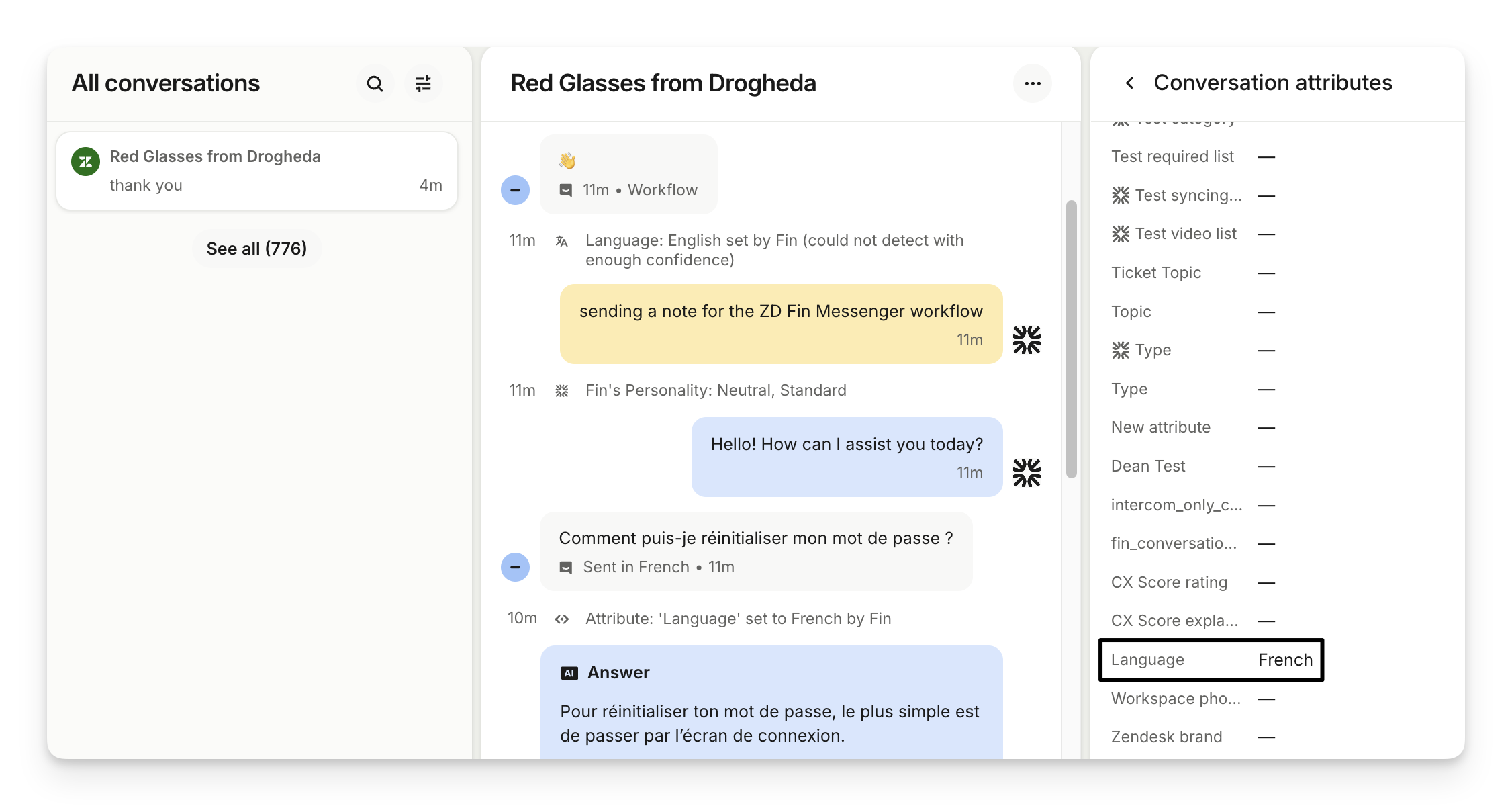Click the See all (776) button
The image size is (1512, 806).
point(256,249)
